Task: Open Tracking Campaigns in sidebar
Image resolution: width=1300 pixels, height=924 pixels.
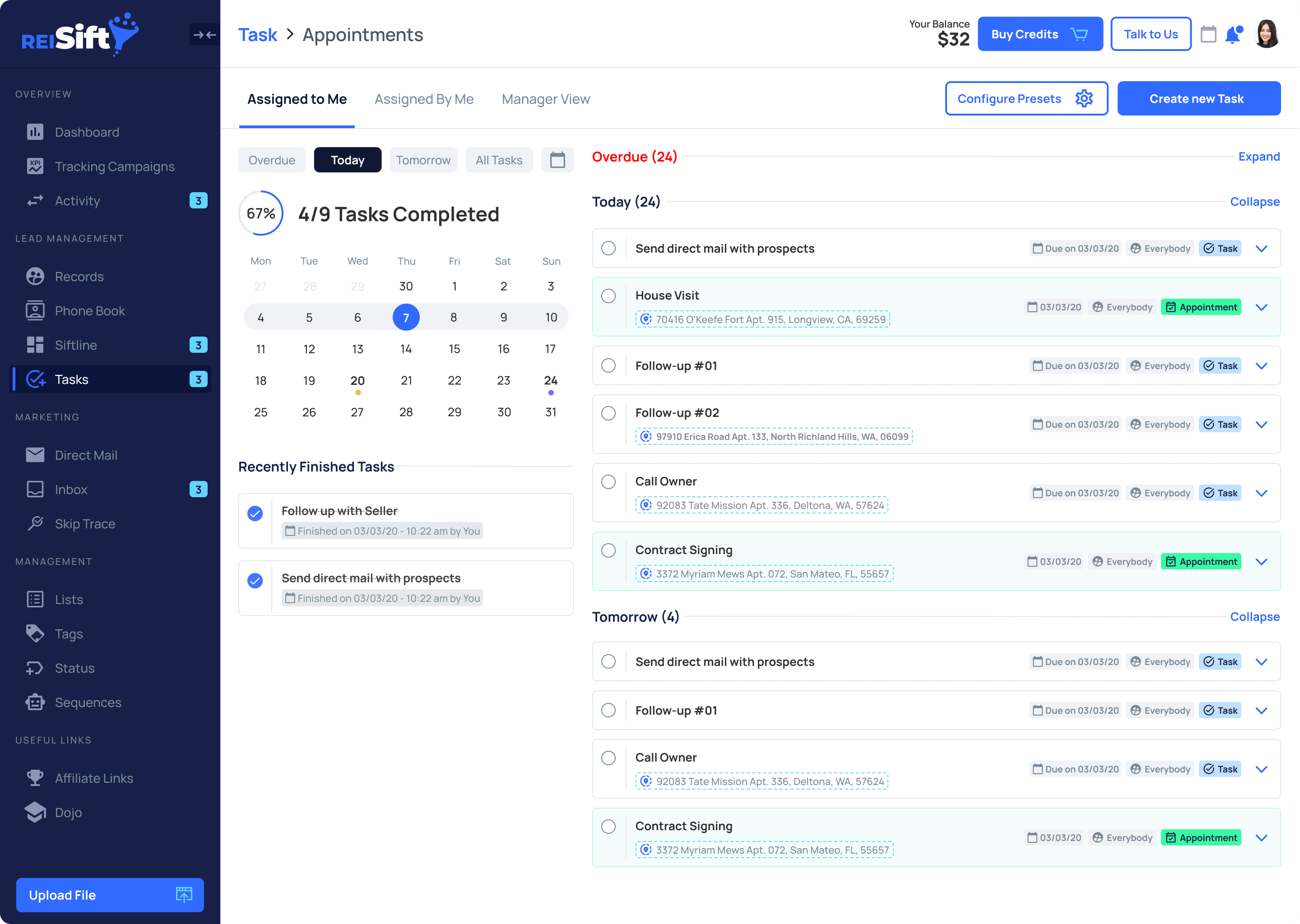Action: [114, 166]
